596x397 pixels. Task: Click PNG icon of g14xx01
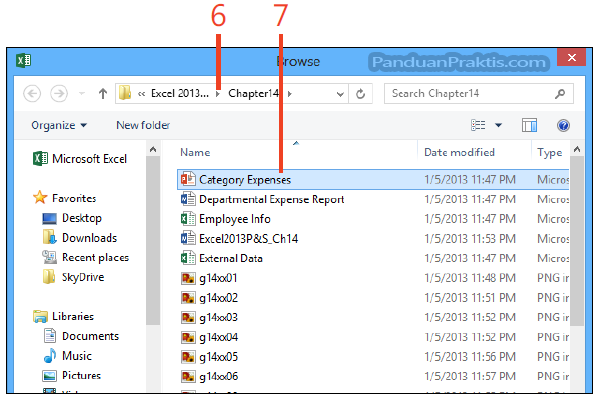point(188,278)
